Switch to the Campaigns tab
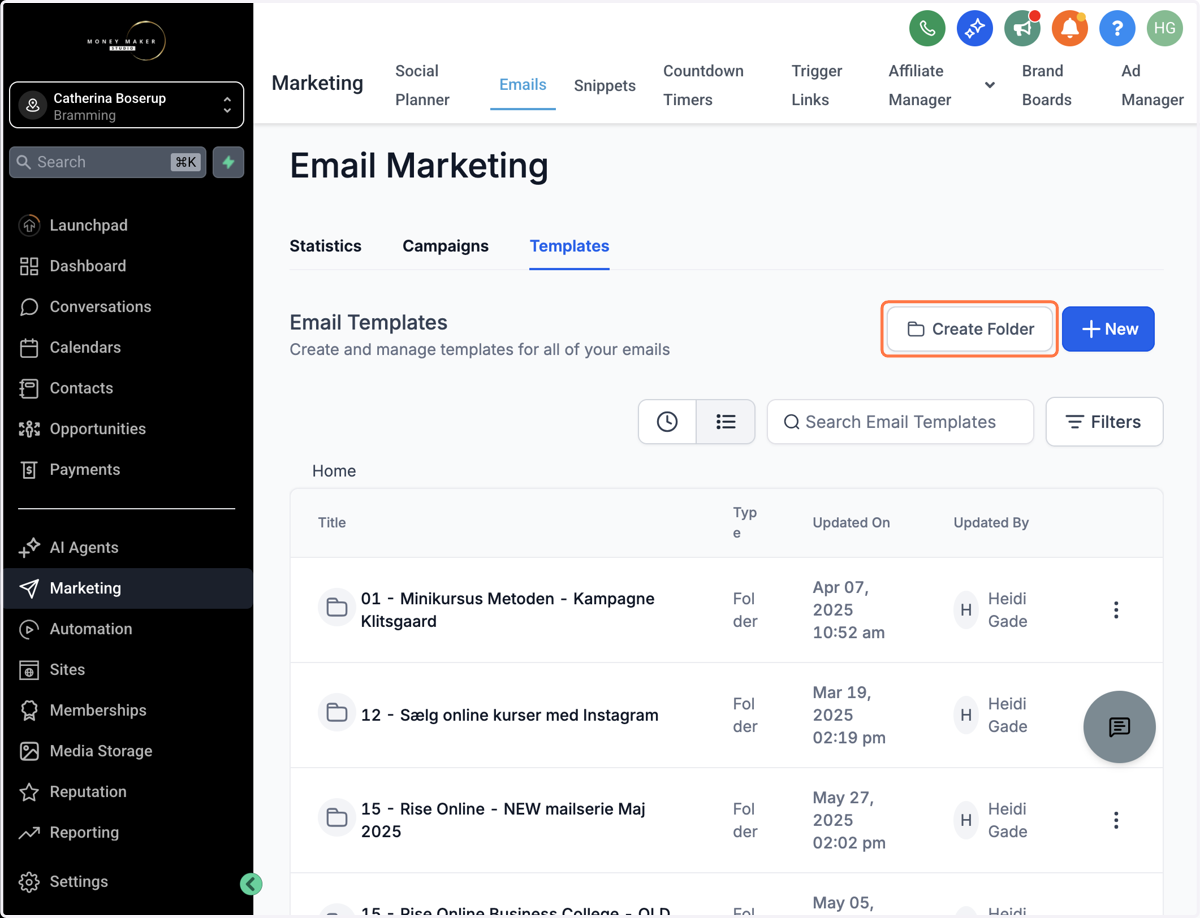 coord(445,246)
